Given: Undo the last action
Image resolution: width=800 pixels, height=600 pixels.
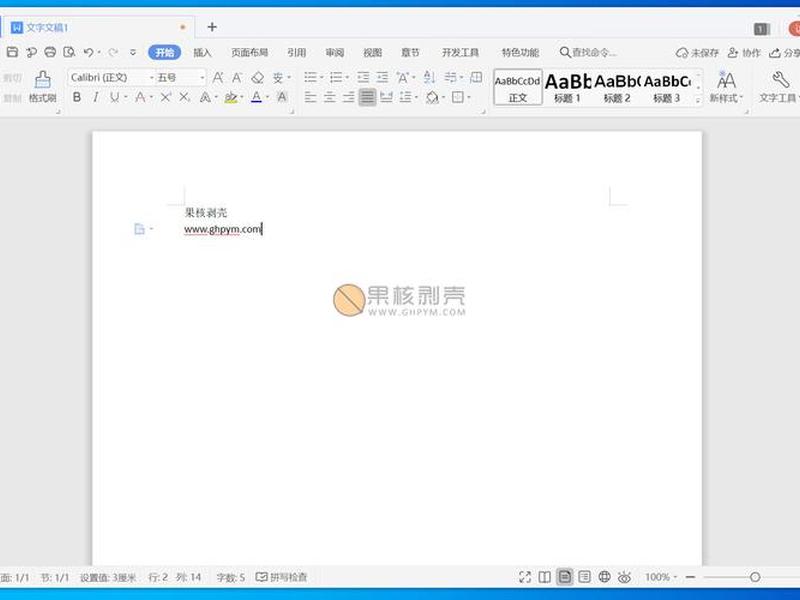Looking at the screenshot, I should pos(88,52).
